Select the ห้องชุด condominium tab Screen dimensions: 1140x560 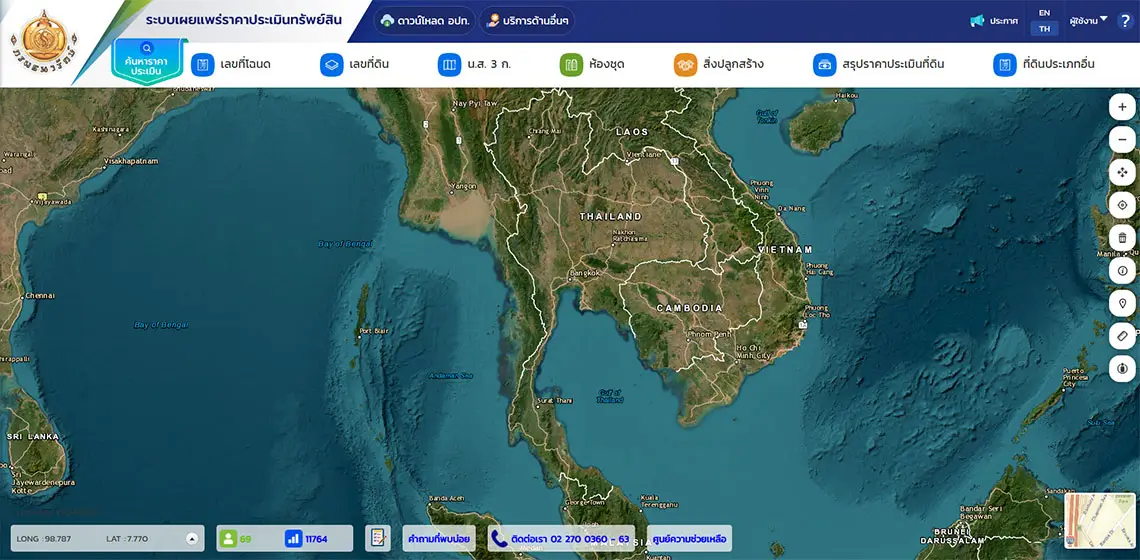click(x=592, y=65)
